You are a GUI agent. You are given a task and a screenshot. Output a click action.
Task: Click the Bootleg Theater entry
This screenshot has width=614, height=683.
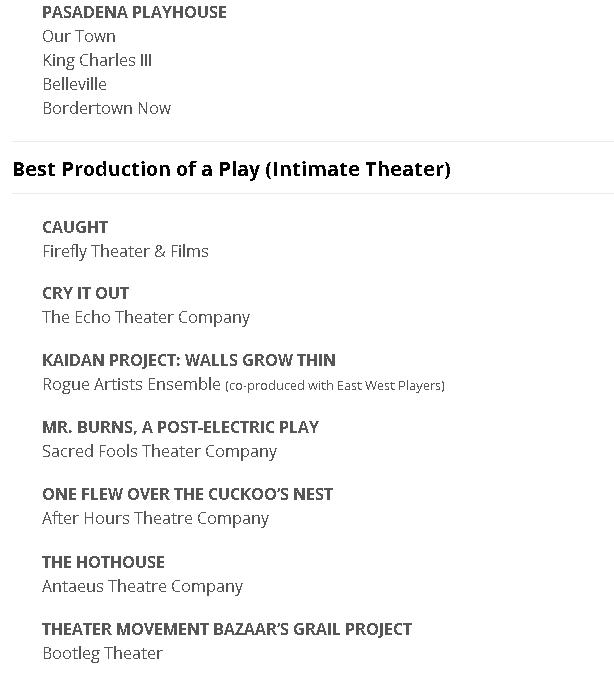(102, 653)
